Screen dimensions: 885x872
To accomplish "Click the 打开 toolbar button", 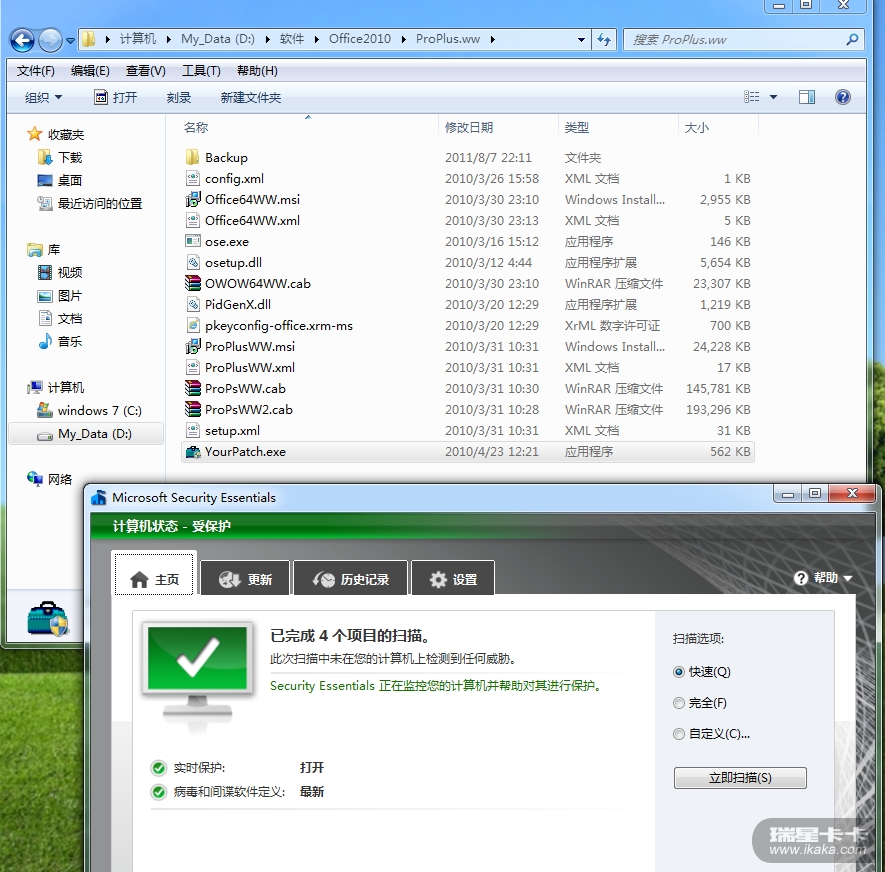I will click(116, 98).
